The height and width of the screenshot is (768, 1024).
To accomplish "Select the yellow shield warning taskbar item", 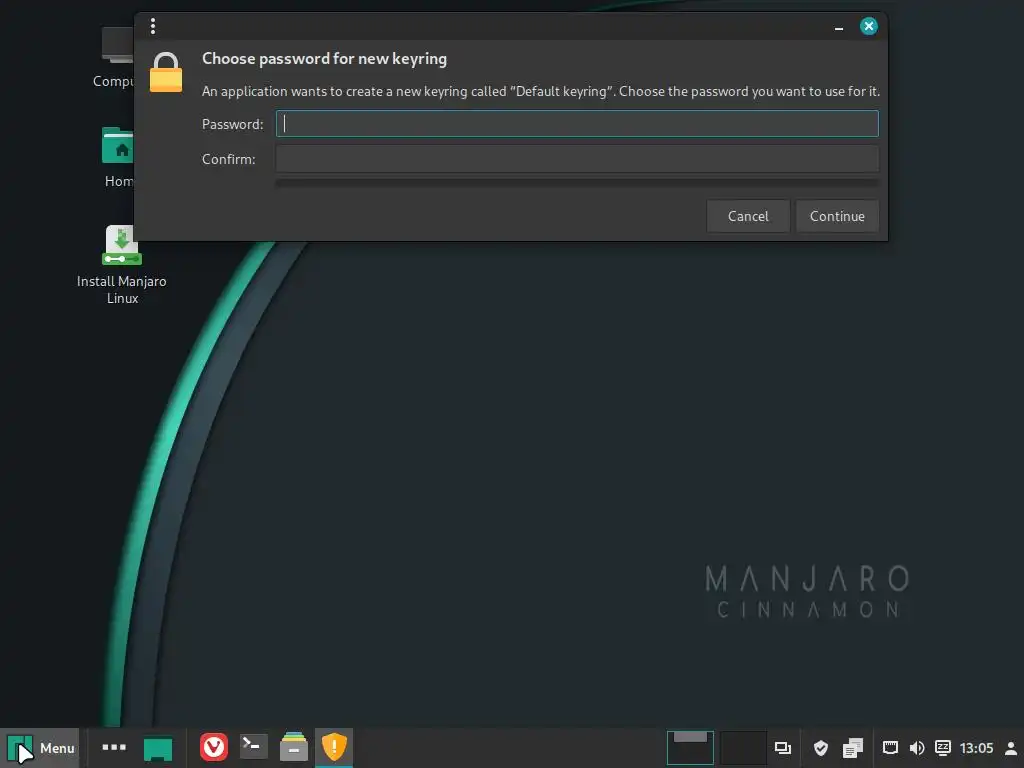I will (x=334, y=747).
